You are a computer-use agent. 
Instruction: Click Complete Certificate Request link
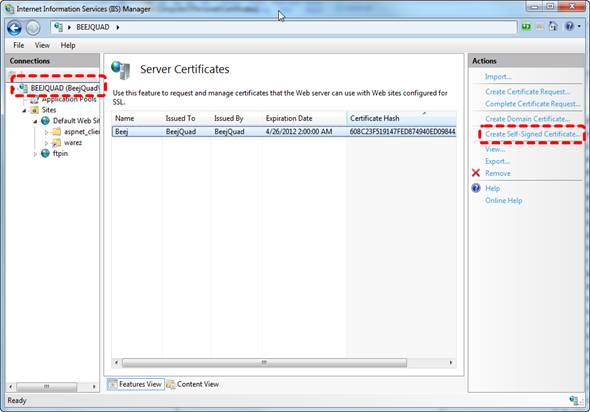coord(533,104)
